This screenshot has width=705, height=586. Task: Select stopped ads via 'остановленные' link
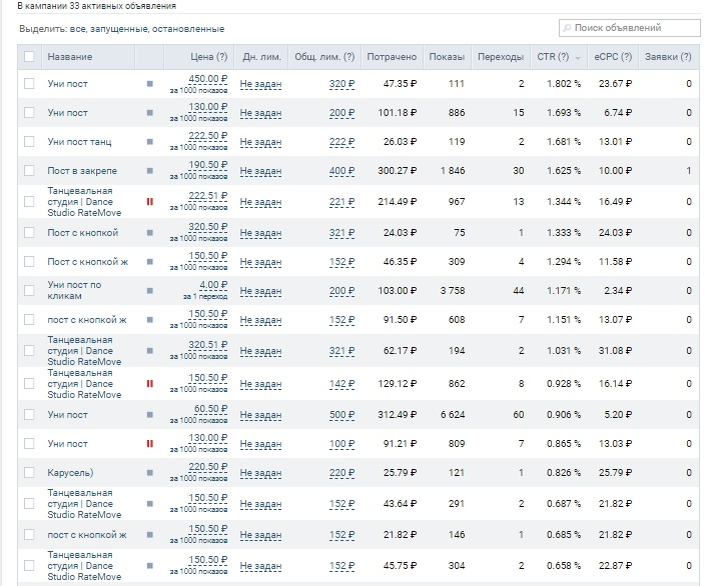pos(188,29)
